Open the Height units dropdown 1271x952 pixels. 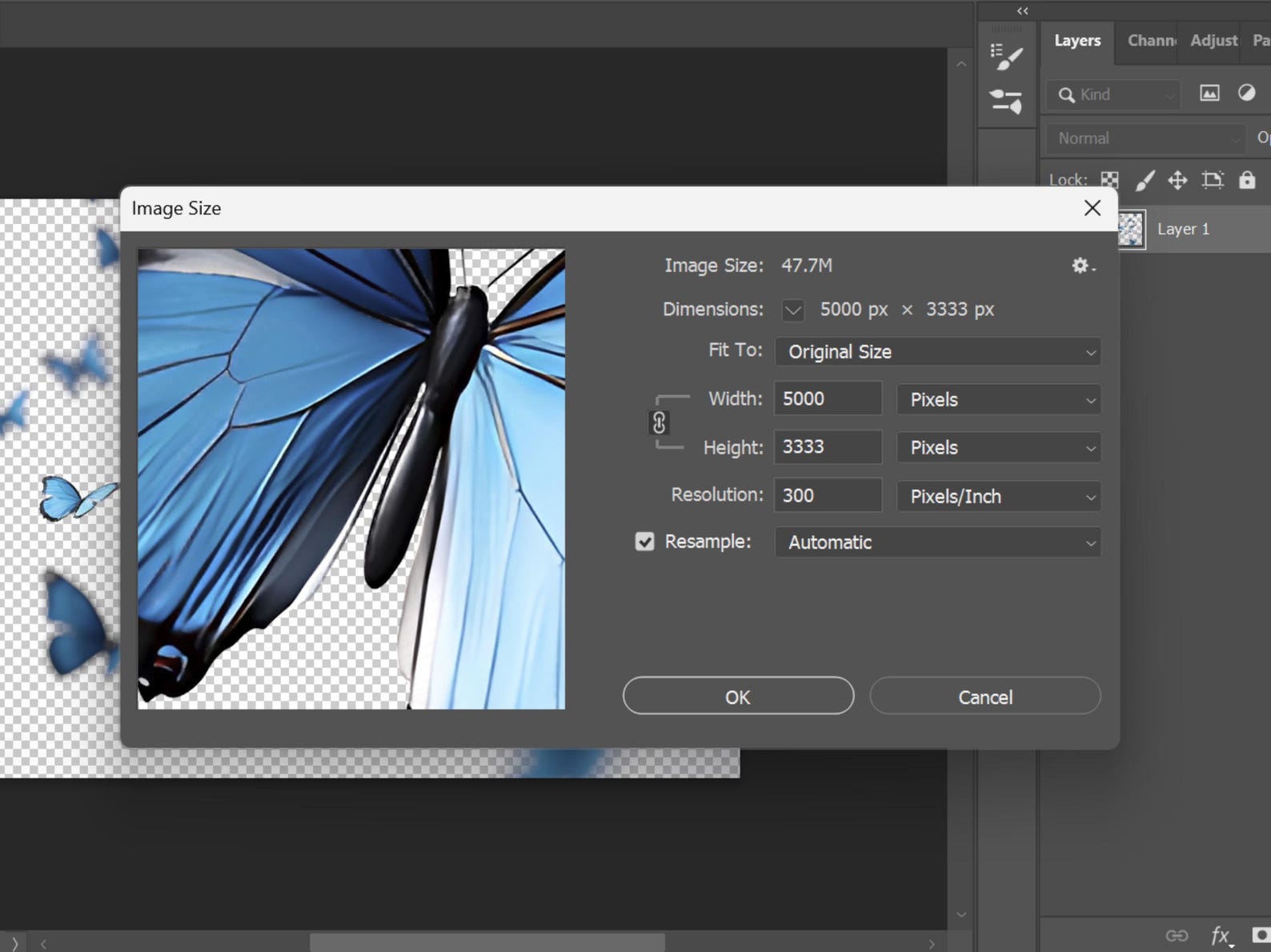999,447
